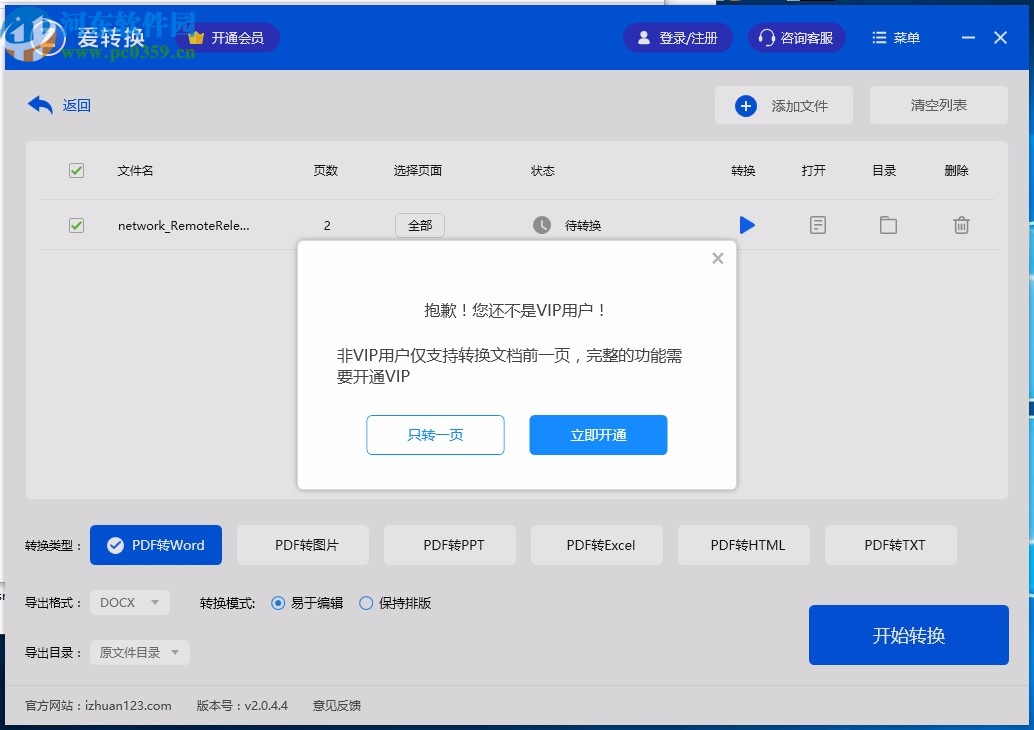Open the 原文件目录 output directory dropdown
Screen dimensions: 1034x730
coord(139,650)
